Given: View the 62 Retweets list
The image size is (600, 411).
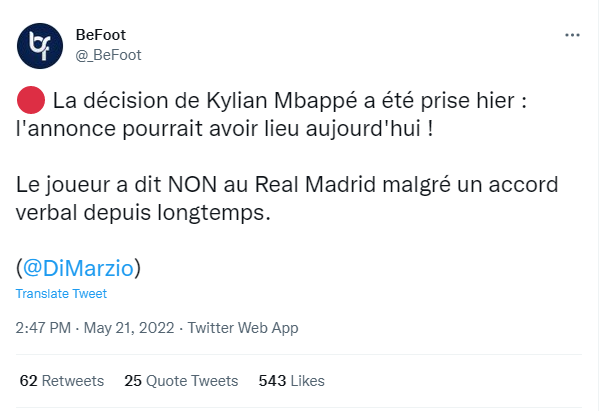Looking at the screenshot, I should coord(61,381).
